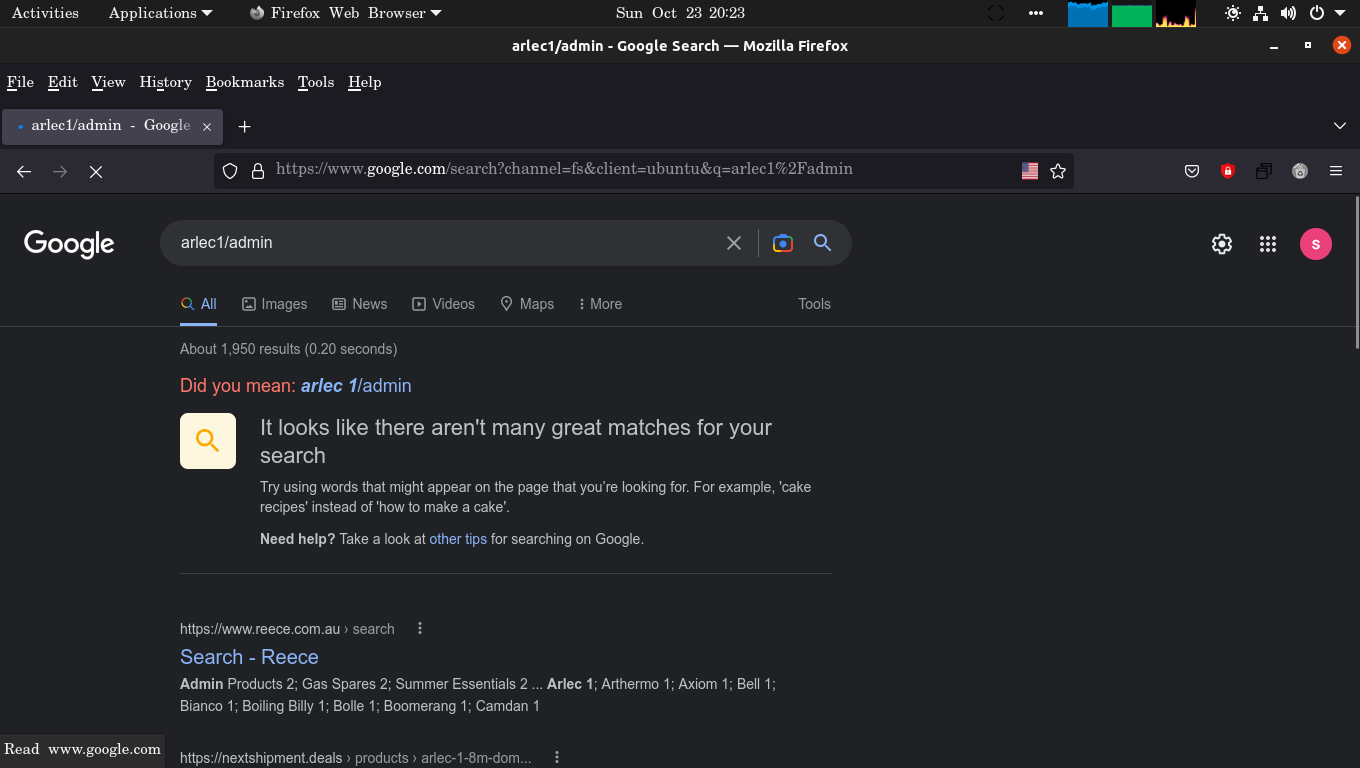This screenshot has height=768, width=1360.
Task: Click the 'arlec 1/admin' suggestion link
Action: coord(355,386)
